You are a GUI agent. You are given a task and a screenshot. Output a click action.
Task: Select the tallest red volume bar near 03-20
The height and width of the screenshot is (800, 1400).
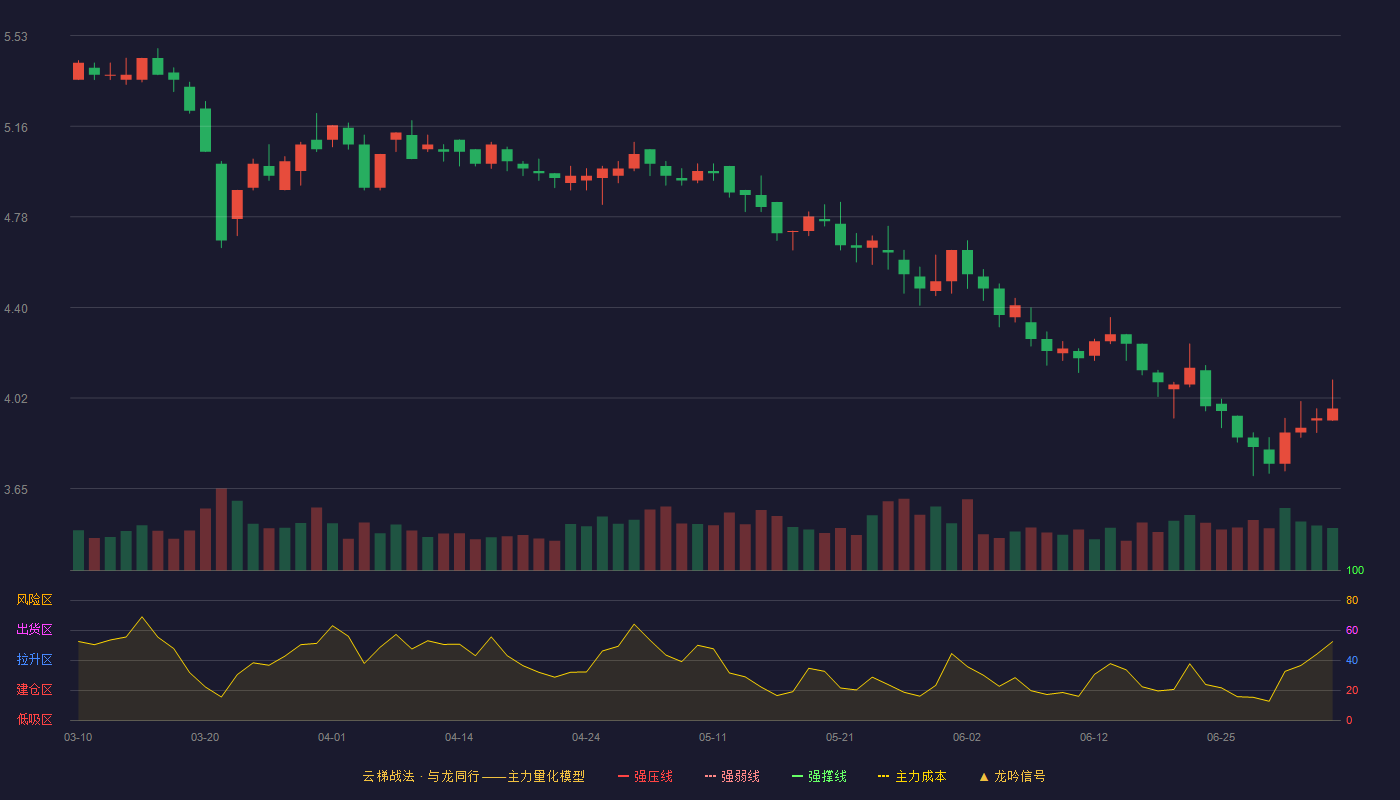pos(221,529)
